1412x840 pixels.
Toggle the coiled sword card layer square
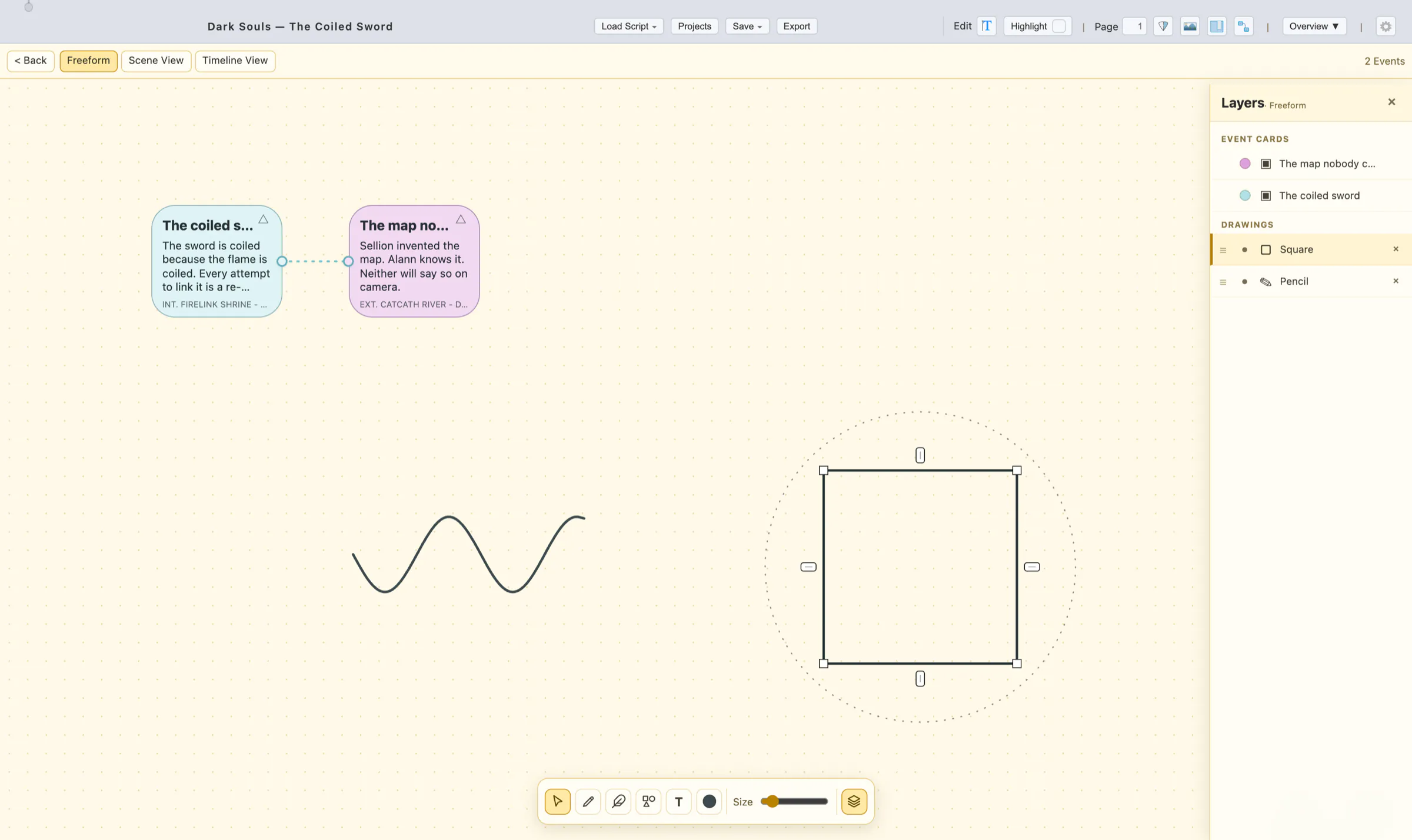click(1266, 195)
